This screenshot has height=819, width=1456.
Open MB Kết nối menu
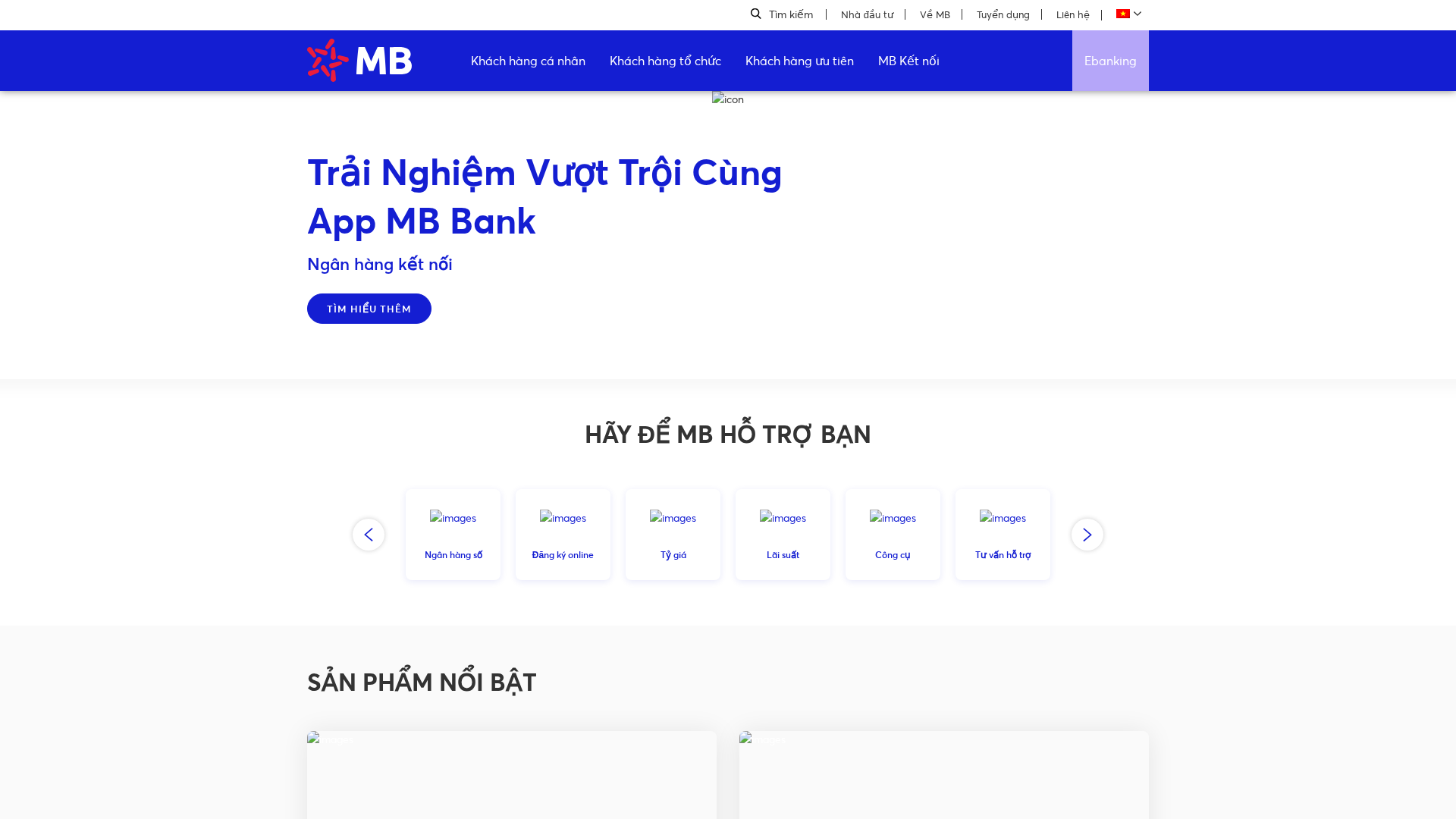coord(908,61)
